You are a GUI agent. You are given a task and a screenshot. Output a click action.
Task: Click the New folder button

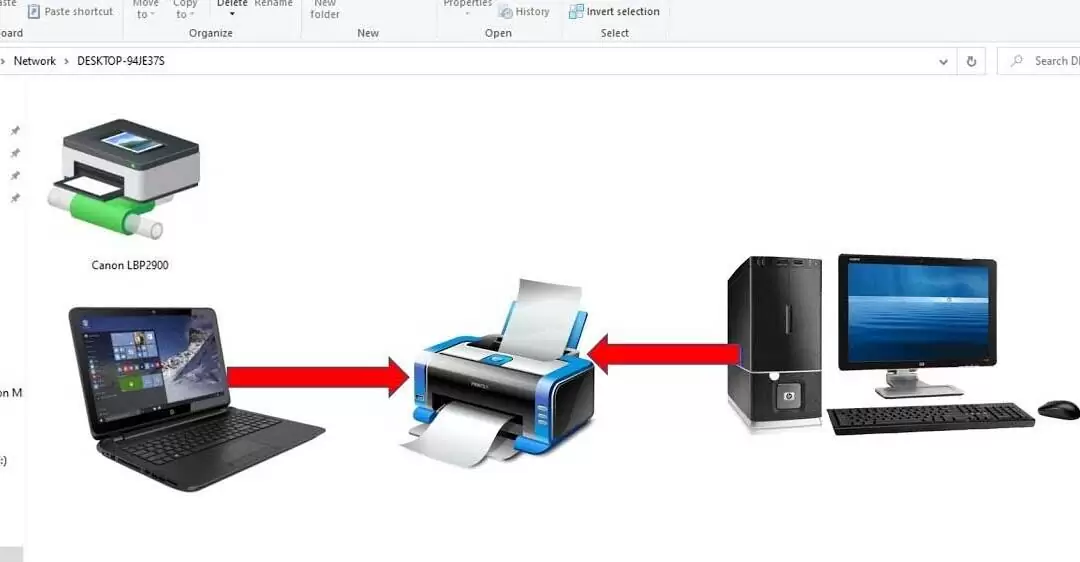(x=325, y=9)
